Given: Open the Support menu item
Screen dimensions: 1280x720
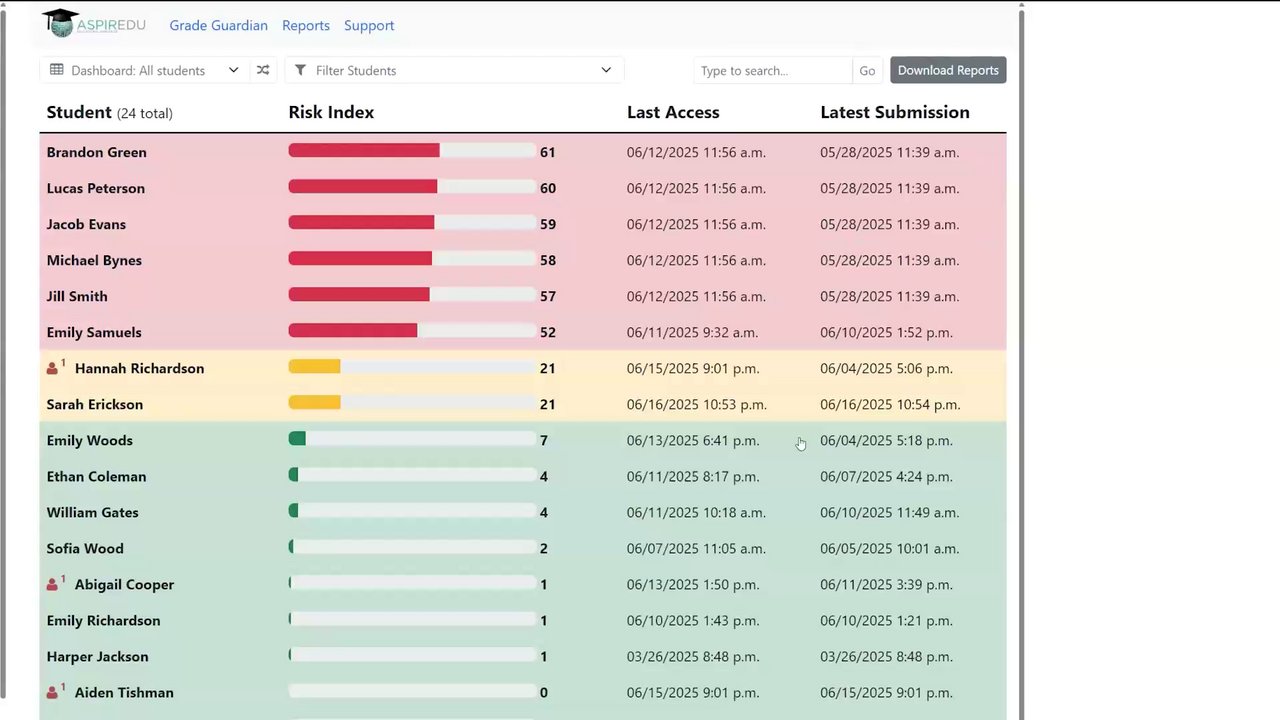Looking at the screenshot, I should tap(369, 25).
